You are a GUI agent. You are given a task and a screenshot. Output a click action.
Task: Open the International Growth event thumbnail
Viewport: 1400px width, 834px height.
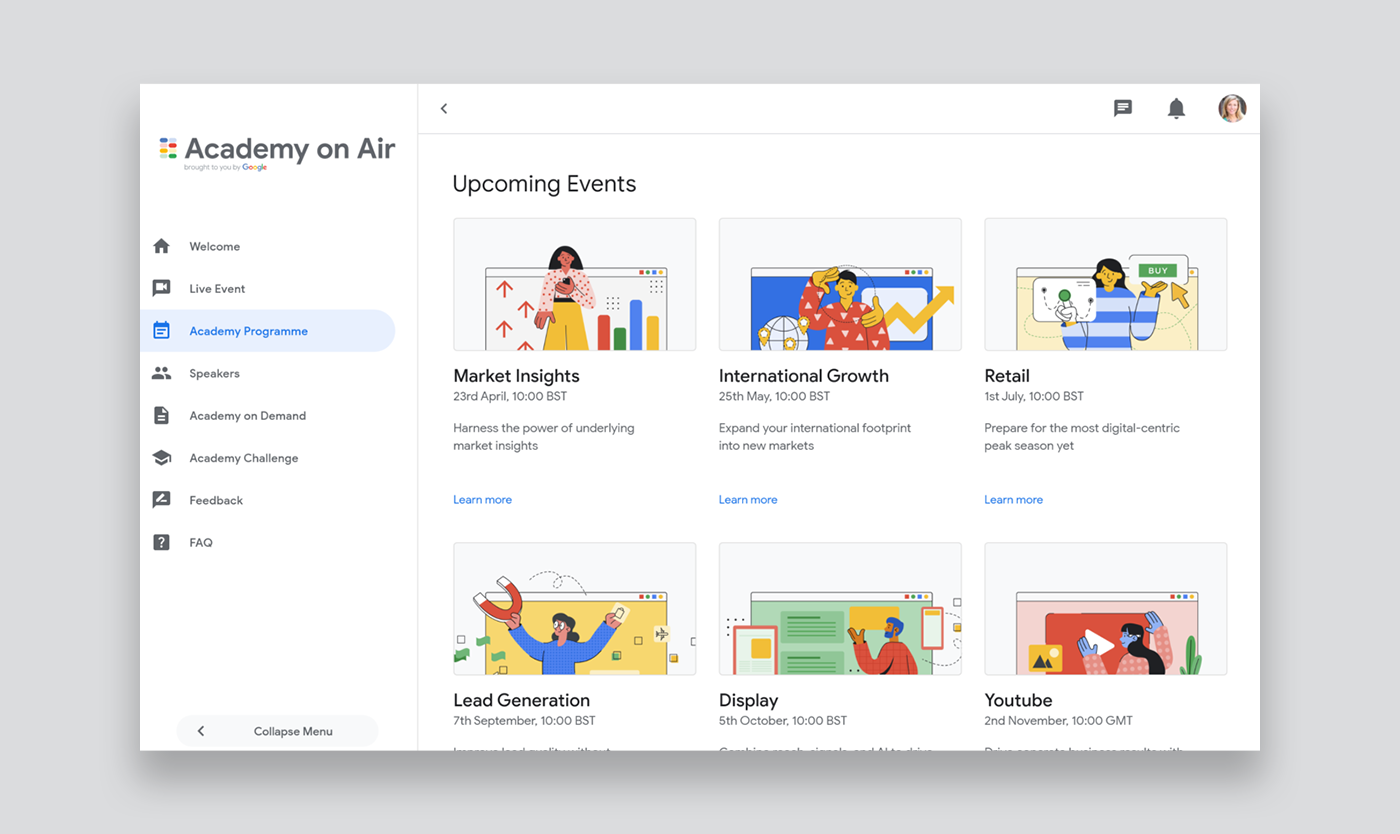point(840,284)
